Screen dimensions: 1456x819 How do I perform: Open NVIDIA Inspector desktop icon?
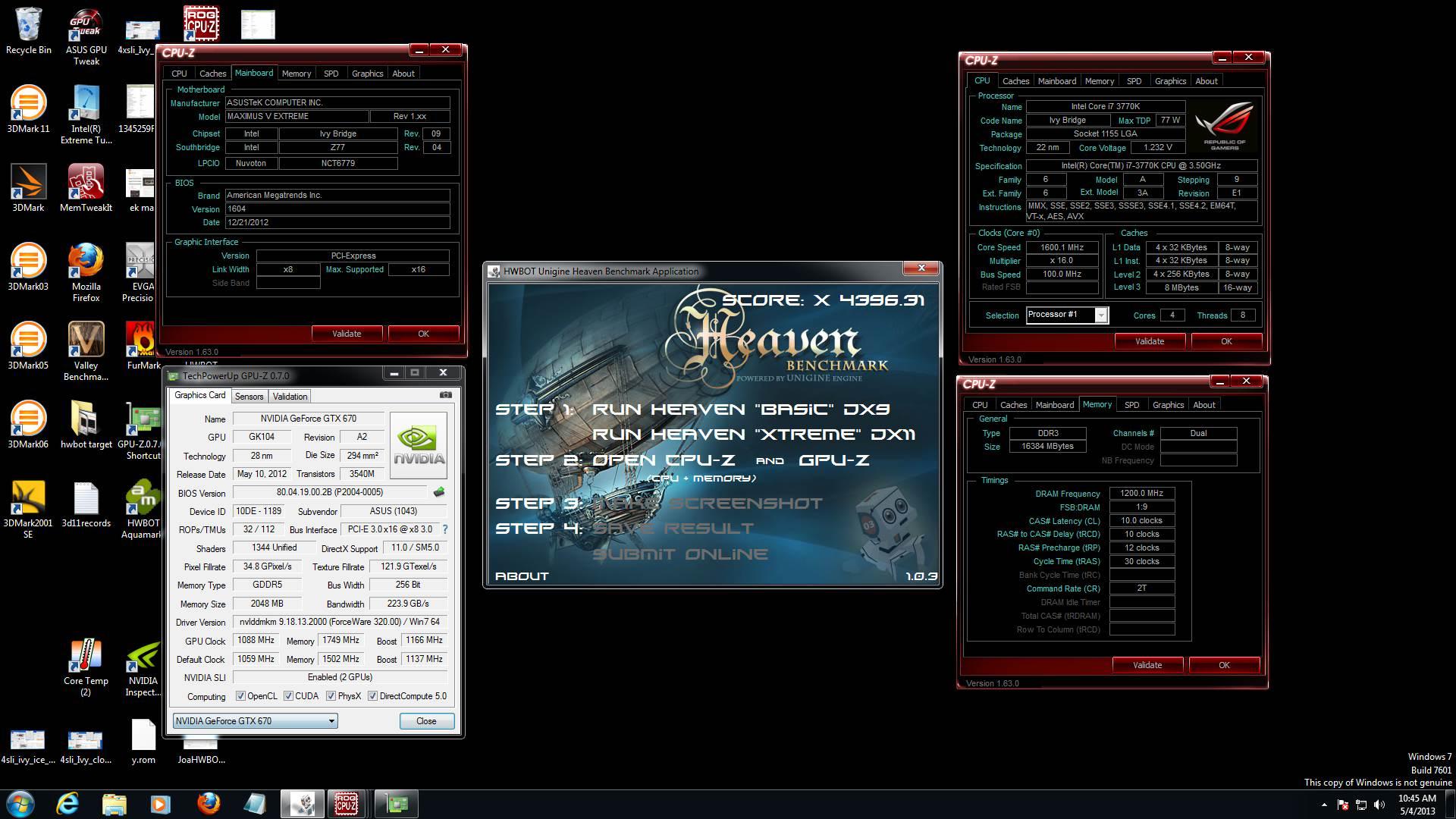(143, 667)
